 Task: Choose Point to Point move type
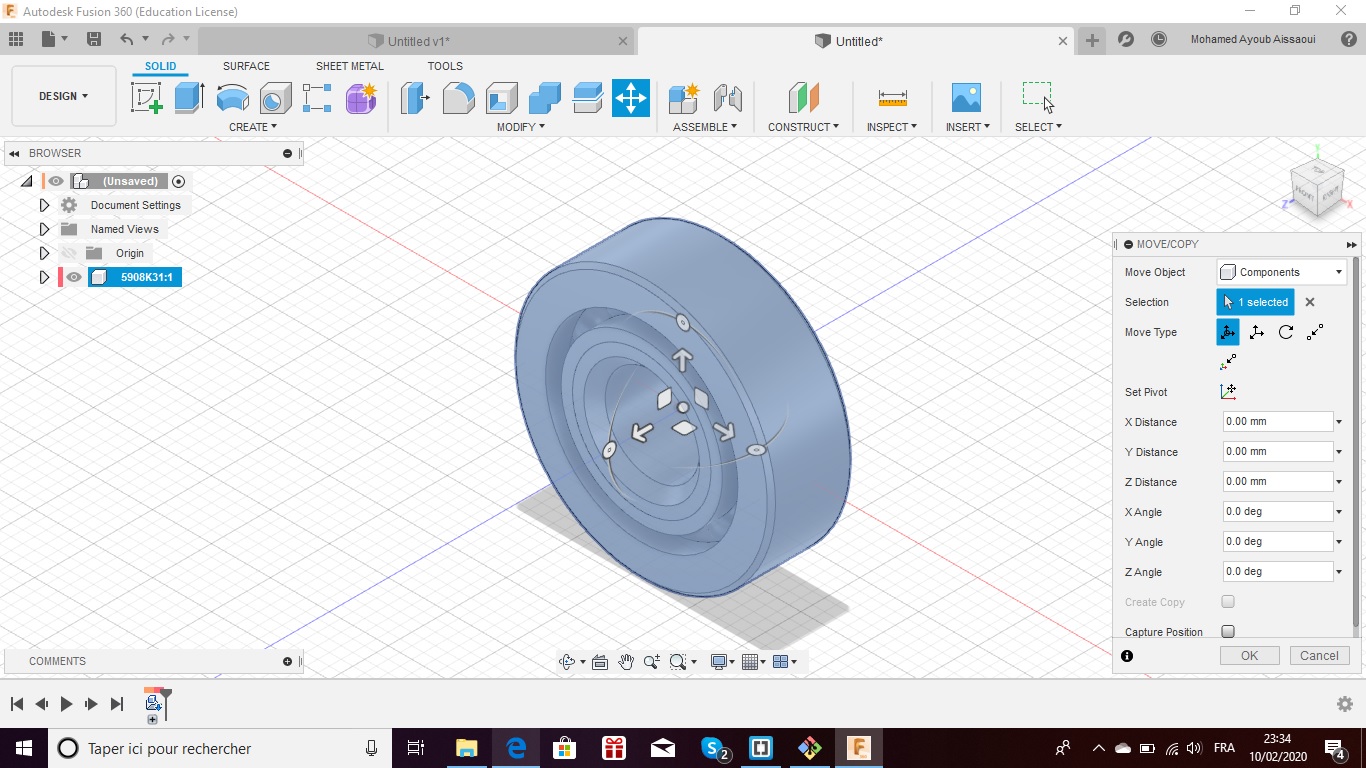(1315, 332)
